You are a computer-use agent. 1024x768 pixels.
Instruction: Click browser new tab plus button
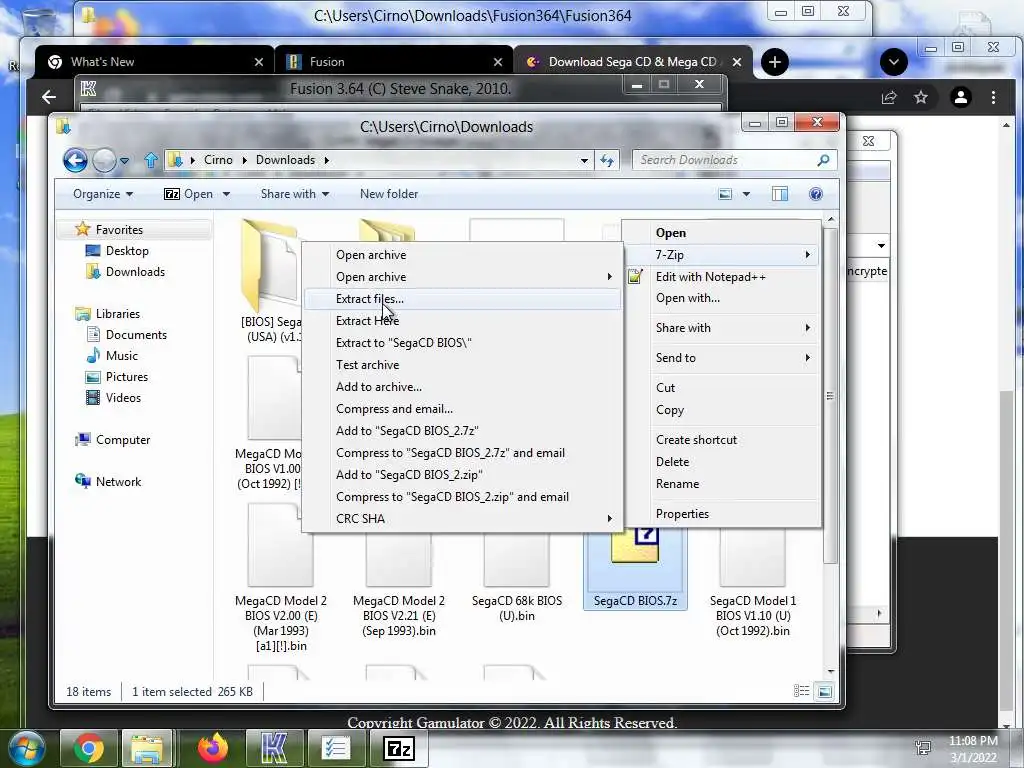point(775,62)
